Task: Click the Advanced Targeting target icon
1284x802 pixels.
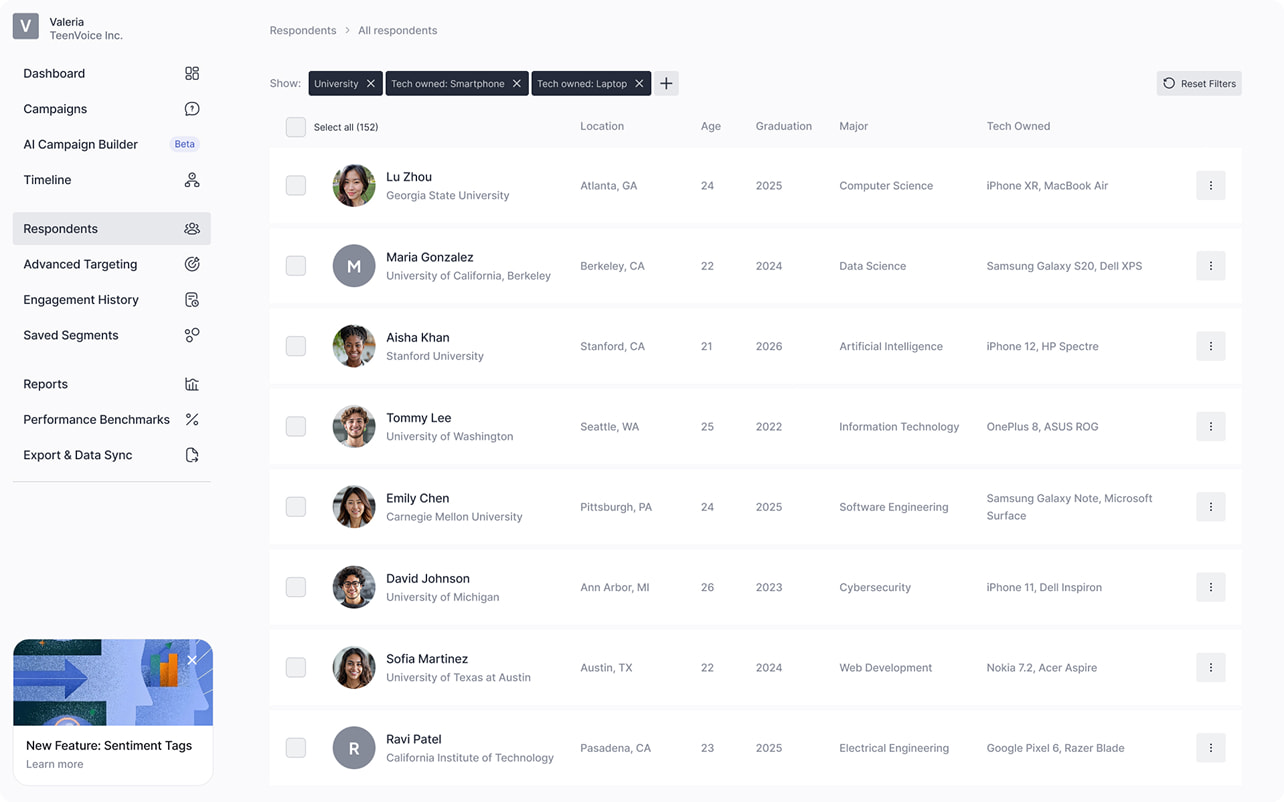Action: (x=192, y=264)
